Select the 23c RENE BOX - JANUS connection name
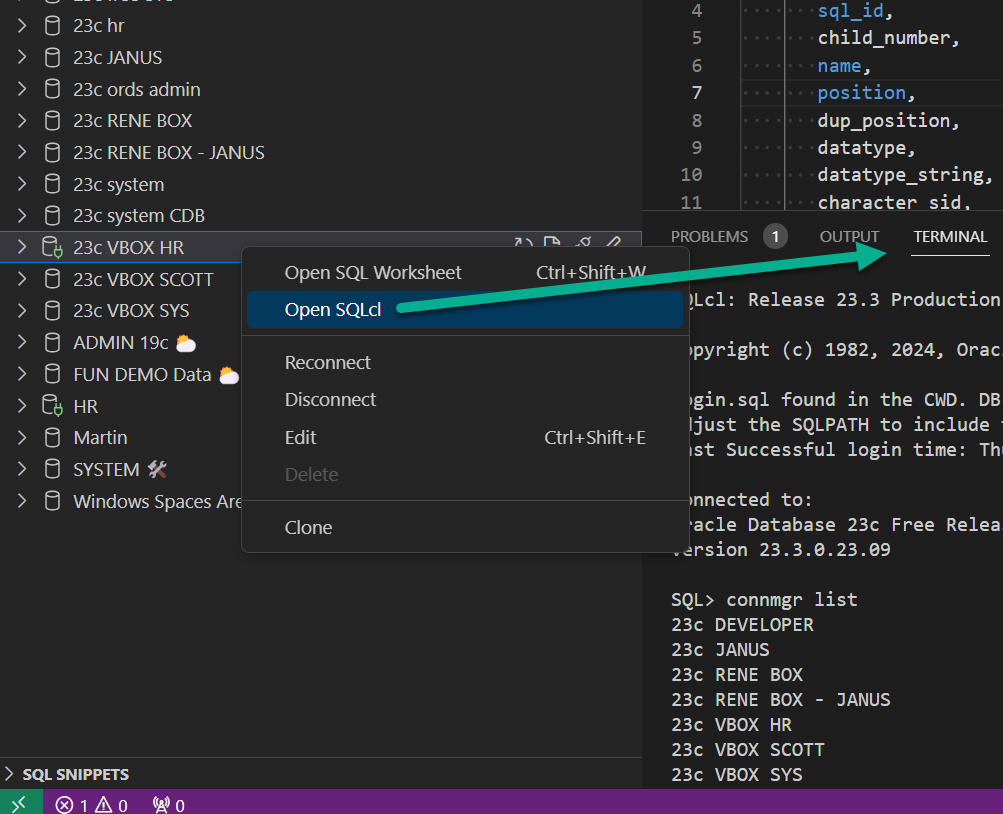This screenshot has height=814, width=1003. (169, 153)
